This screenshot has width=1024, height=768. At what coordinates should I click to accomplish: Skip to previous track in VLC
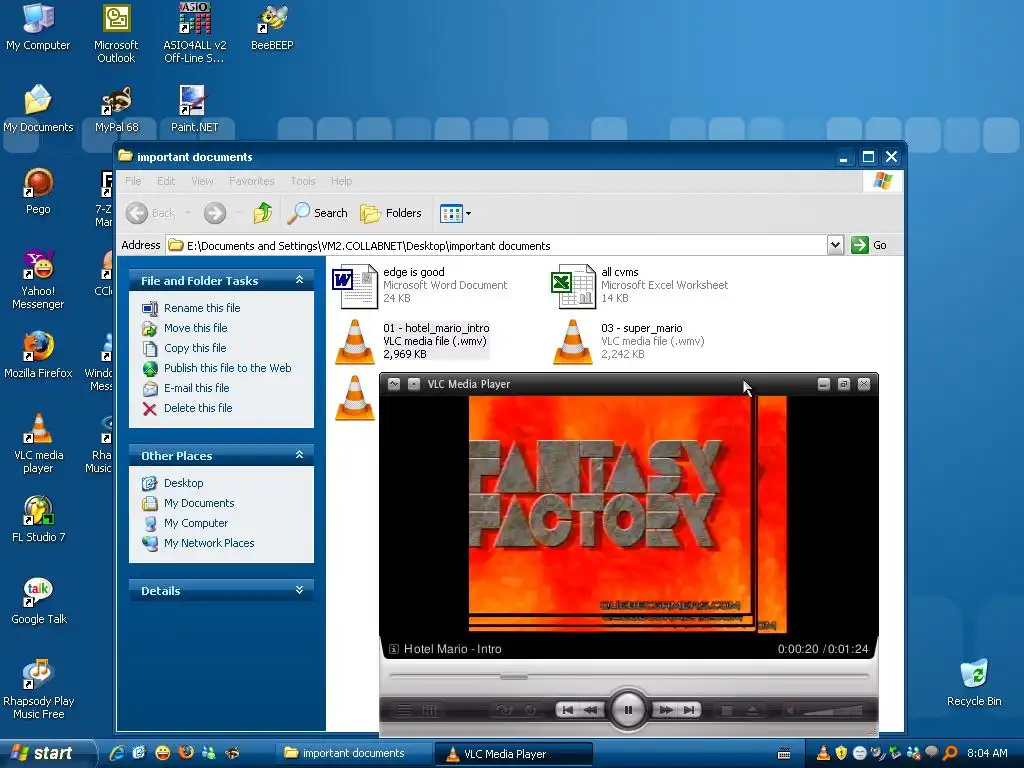(568, 710)
